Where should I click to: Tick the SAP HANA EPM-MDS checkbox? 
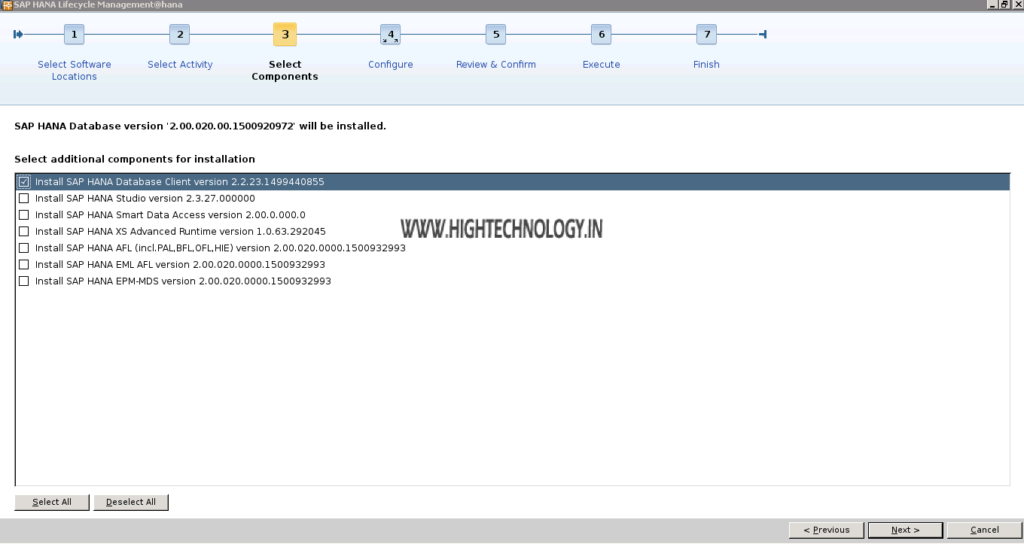tap(24, 281)
